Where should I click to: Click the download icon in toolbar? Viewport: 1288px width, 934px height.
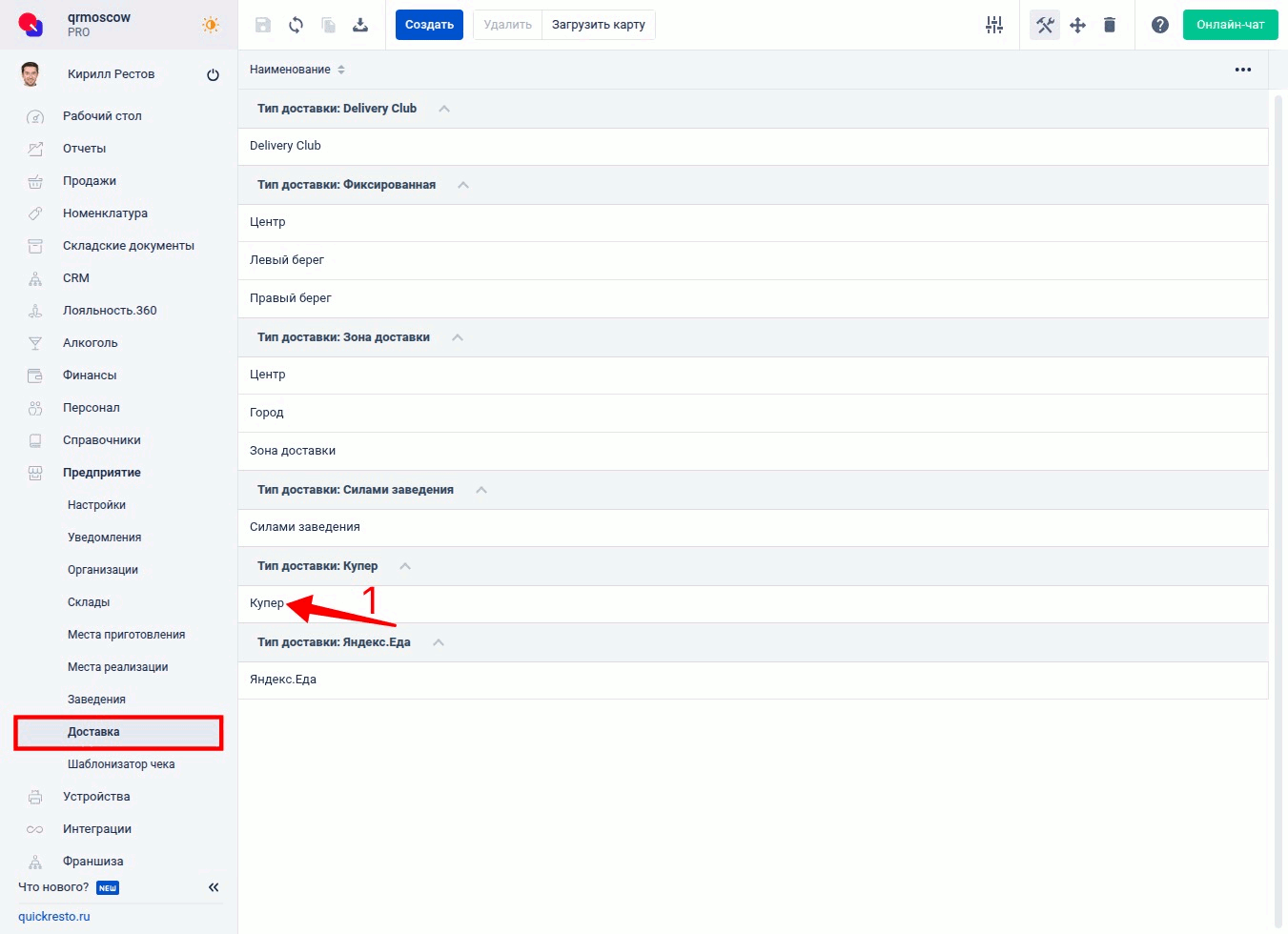(360, 25)
